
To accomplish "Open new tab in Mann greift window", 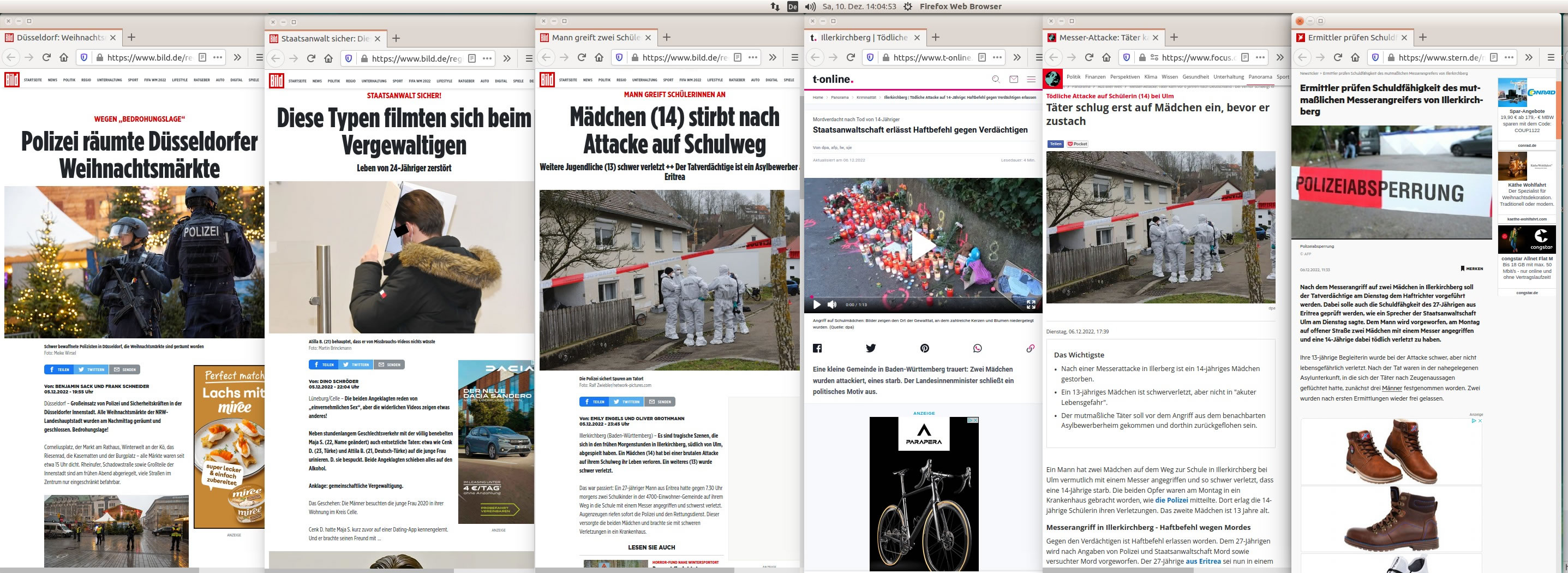I will [x=667, y=37].
